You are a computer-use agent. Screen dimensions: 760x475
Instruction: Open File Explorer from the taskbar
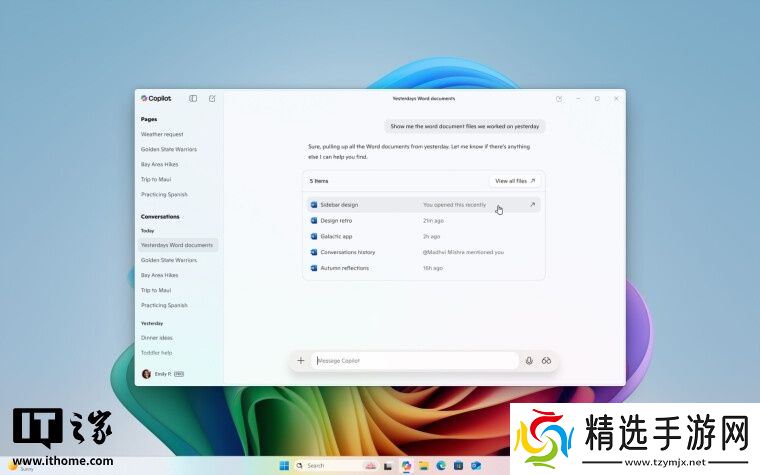coord(424,465)
